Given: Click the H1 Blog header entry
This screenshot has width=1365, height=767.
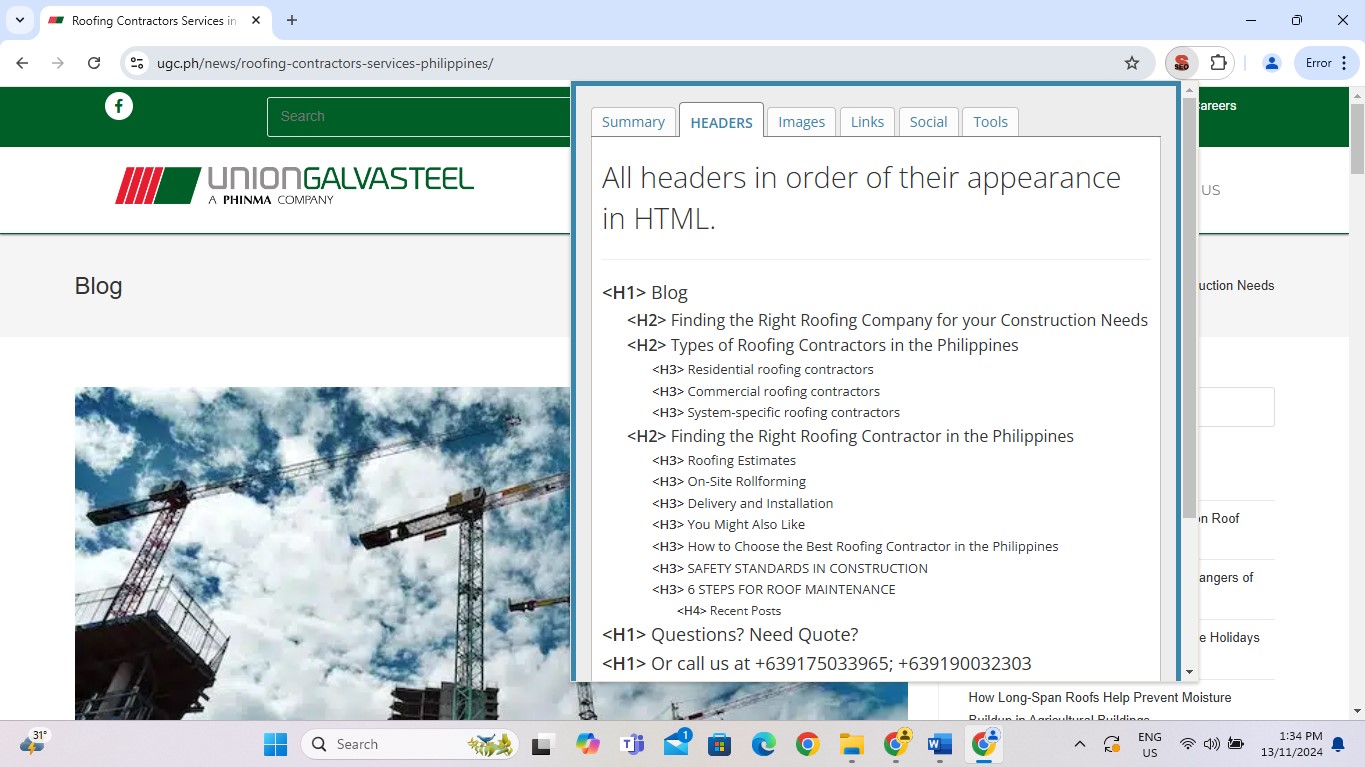Looking at the screenshot, I should 645,293.
